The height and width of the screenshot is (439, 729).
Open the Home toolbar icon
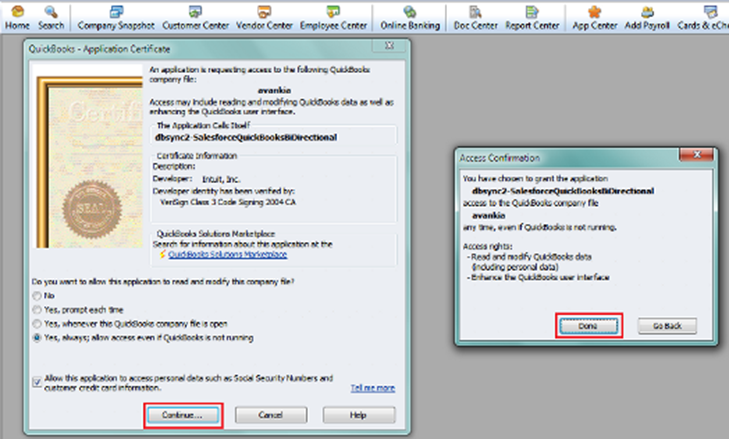pyautogui.click(x=17, y=17)
